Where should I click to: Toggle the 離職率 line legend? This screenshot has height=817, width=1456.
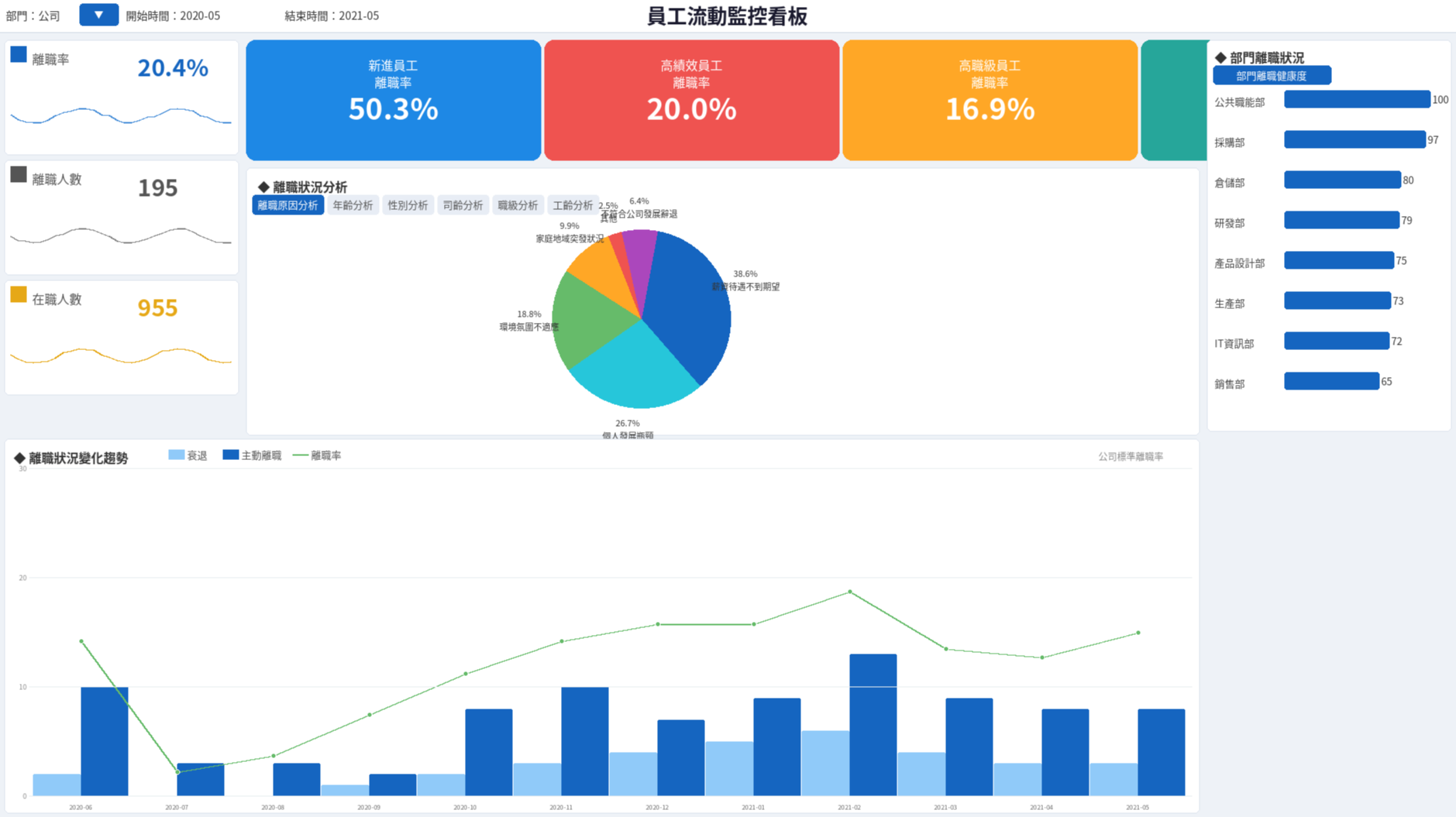317,455
